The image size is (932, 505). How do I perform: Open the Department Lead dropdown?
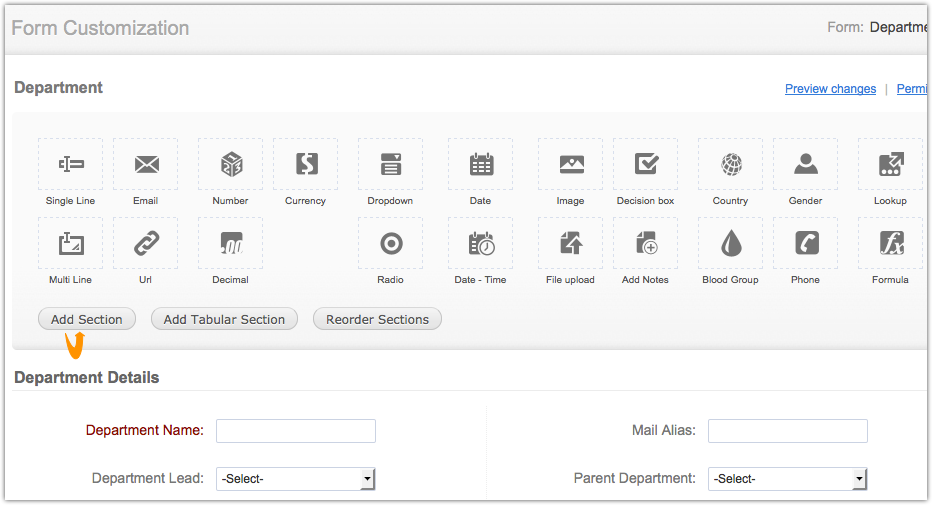pyautogui.click(x=295, y=479)
